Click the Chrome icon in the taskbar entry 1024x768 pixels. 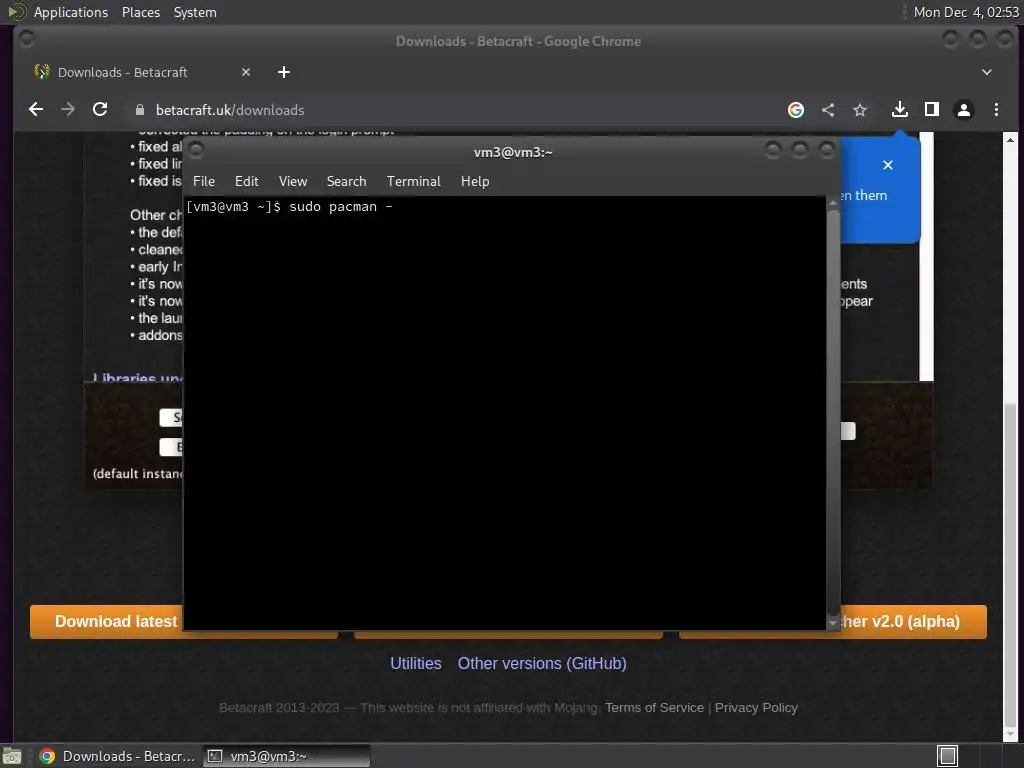click(46, 756)
